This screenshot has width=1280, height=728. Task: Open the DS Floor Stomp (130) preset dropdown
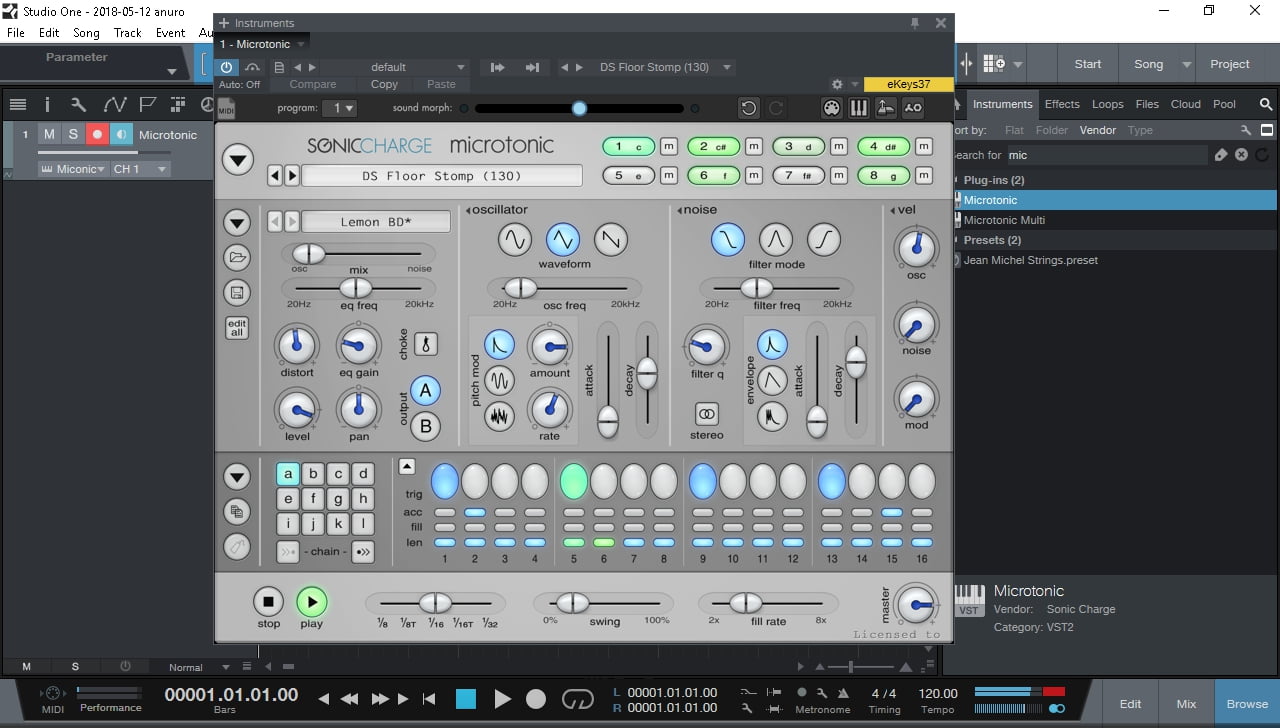tap(665, 67)
